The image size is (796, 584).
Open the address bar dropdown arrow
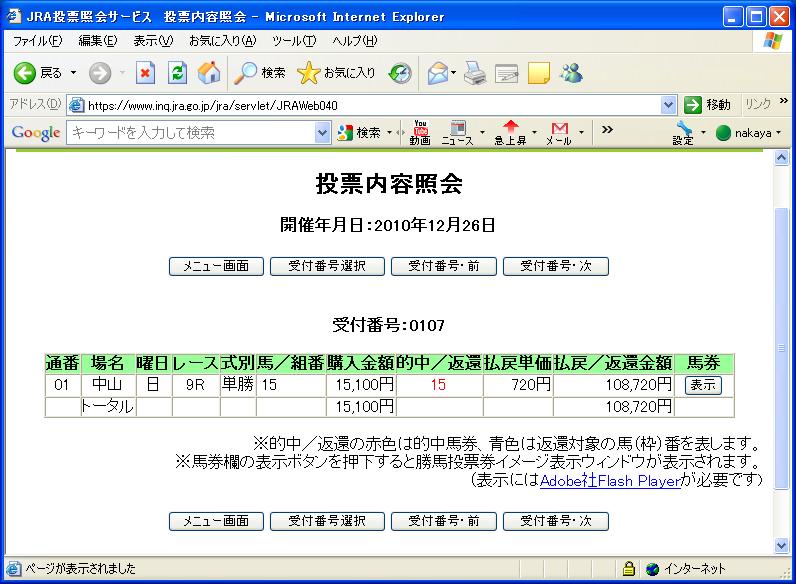click(669, 105)
